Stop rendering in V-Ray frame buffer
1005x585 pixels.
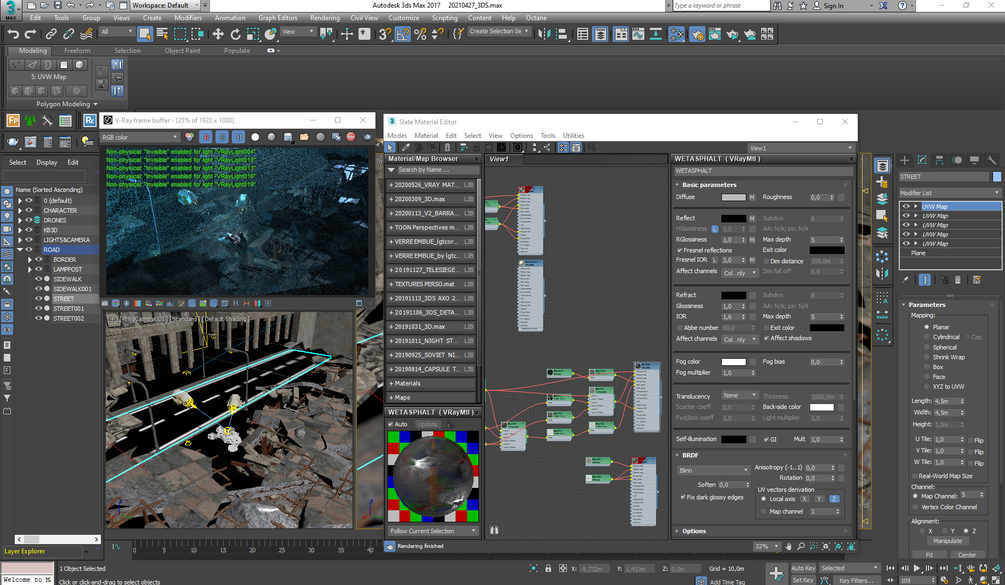(351, 137)
